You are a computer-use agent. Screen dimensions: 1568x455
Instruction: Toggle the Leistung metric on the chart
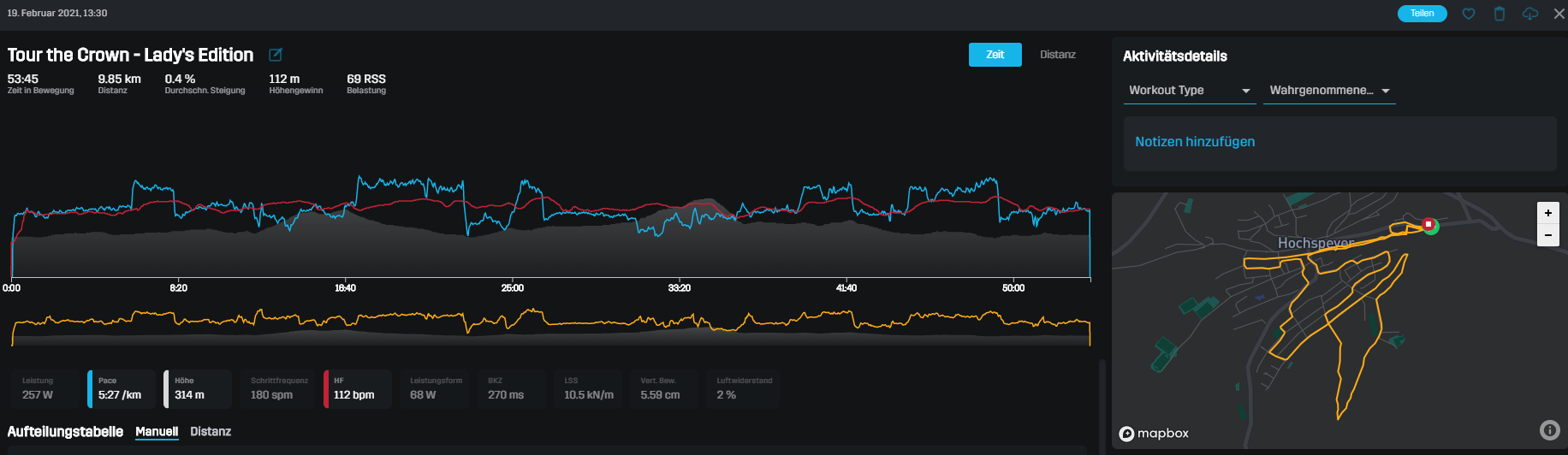(45, 389)
